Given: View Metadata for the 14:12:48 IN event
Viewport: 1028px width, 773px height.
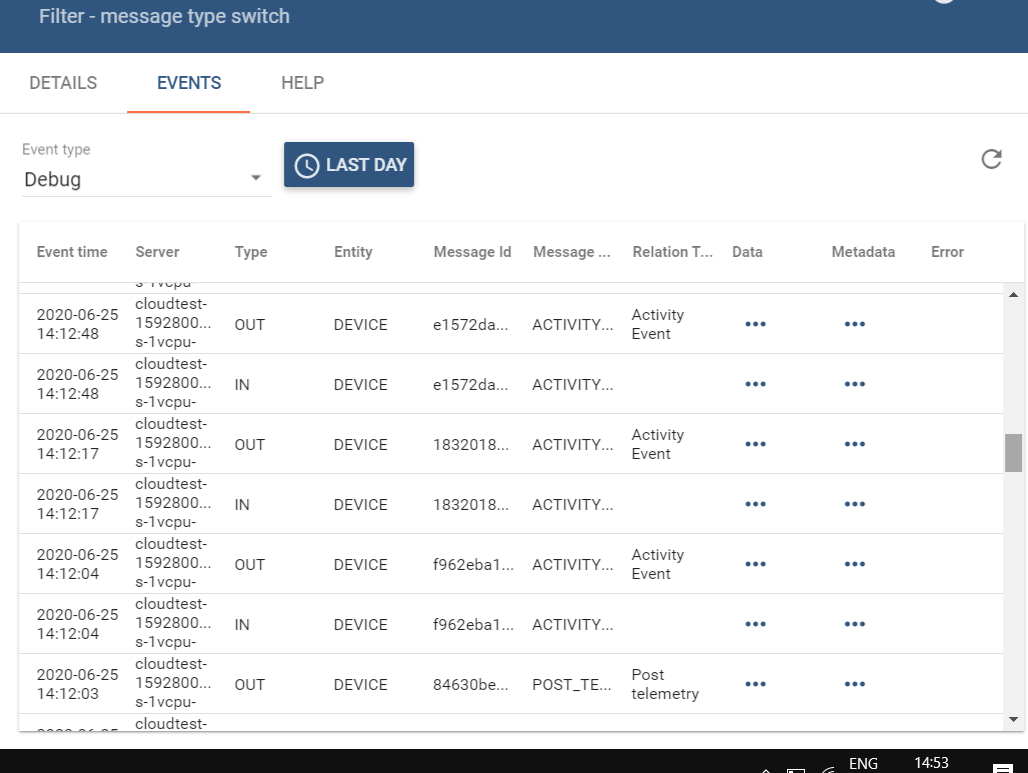Looking at the screenshot, I should 854,384.
